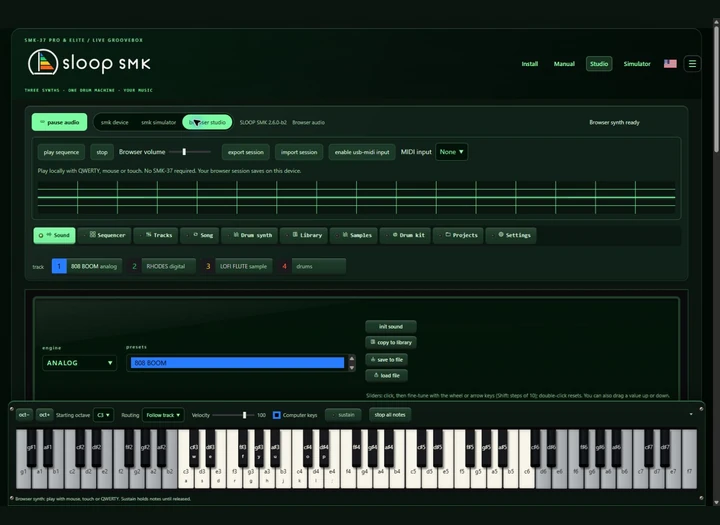Click presets list up/down stepper arrows

click(352, 363)
